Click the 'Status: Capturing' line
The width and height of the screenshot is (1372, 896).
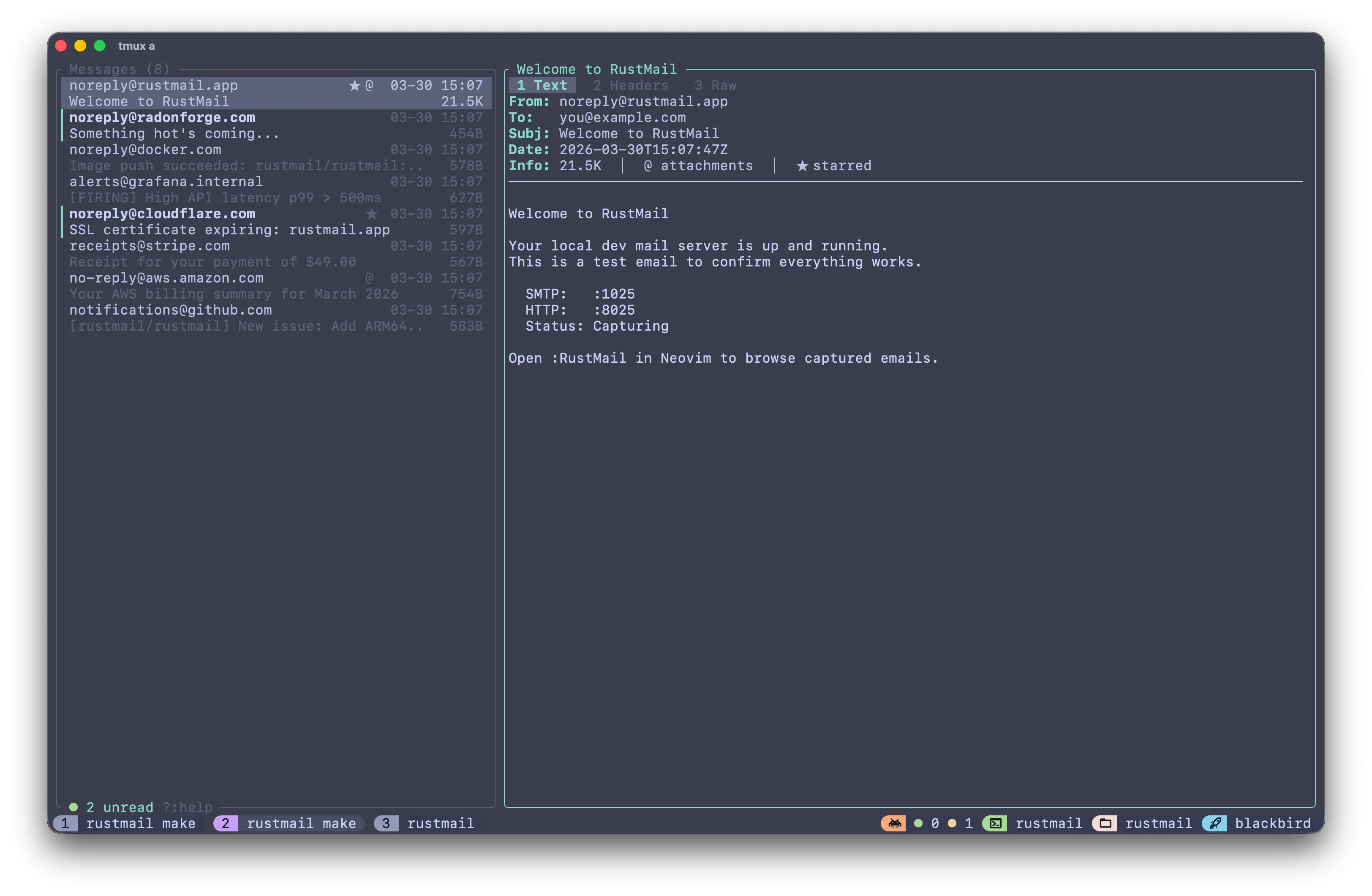[596, 326]
